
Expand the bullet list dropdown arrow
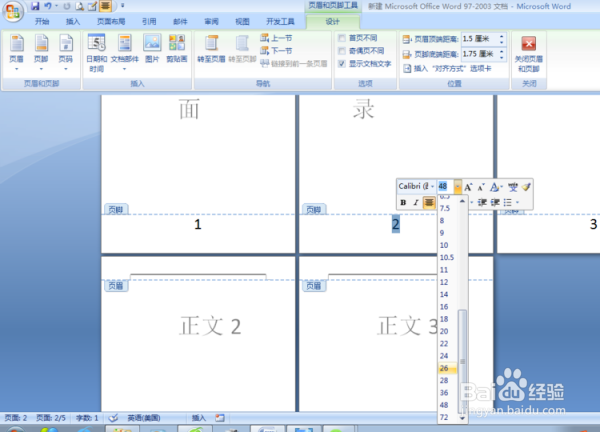click(x=517, y=202)
